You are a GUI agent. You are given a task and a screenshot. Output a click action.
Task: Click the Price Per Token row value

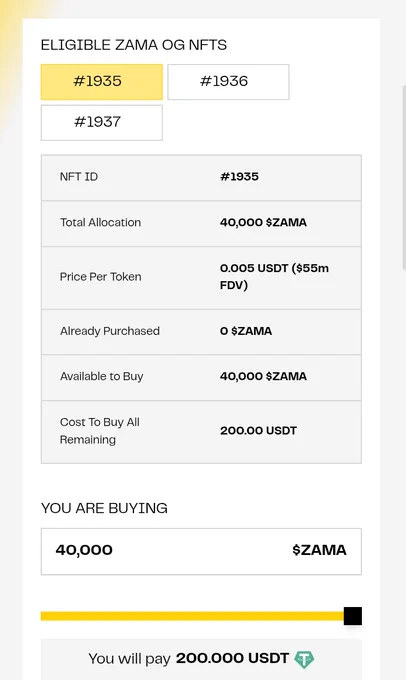point(274,277)
